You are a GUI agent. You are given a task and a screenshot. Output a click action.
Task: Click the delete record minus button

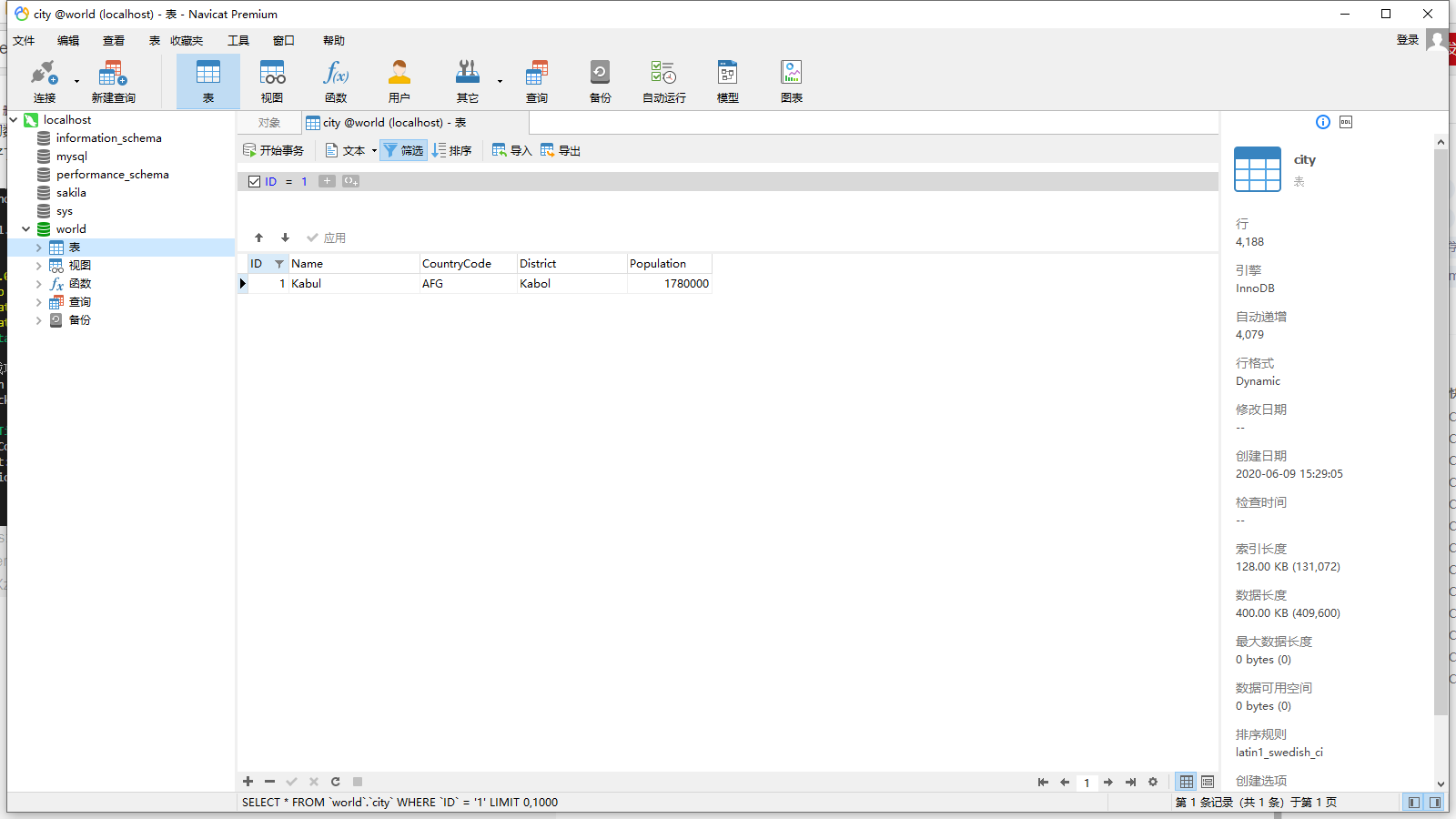point(269,782)
